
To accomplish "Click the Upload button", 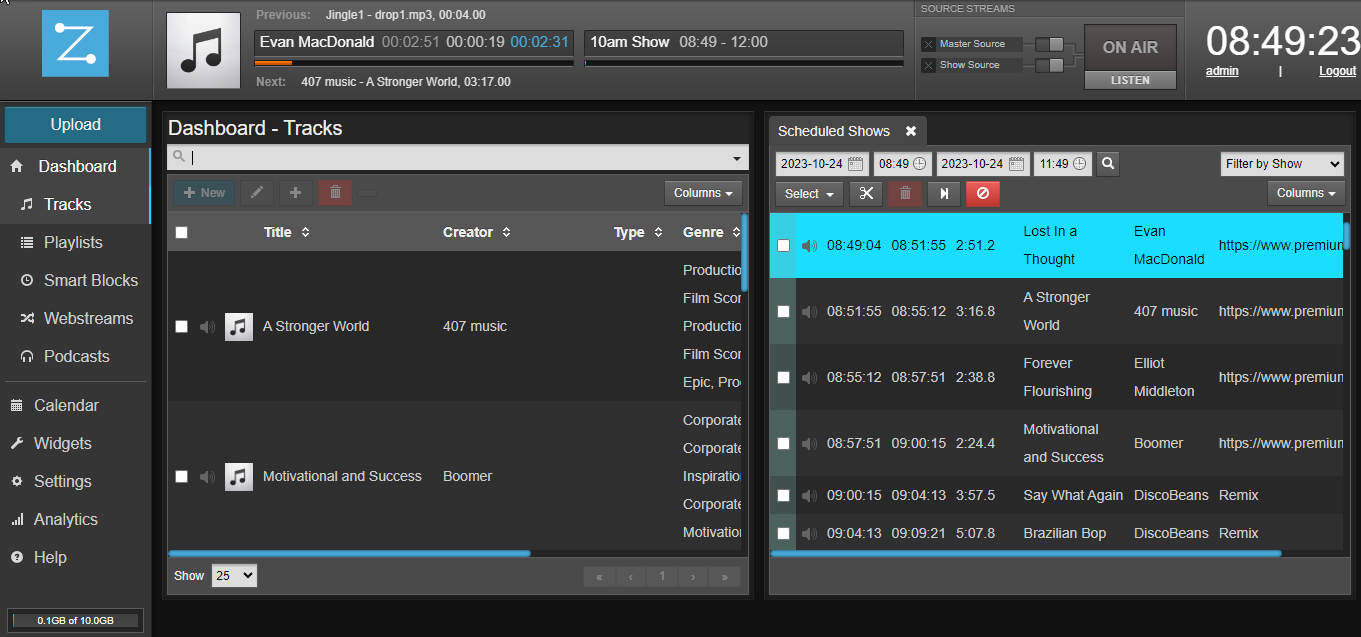I will coord(75,124).
